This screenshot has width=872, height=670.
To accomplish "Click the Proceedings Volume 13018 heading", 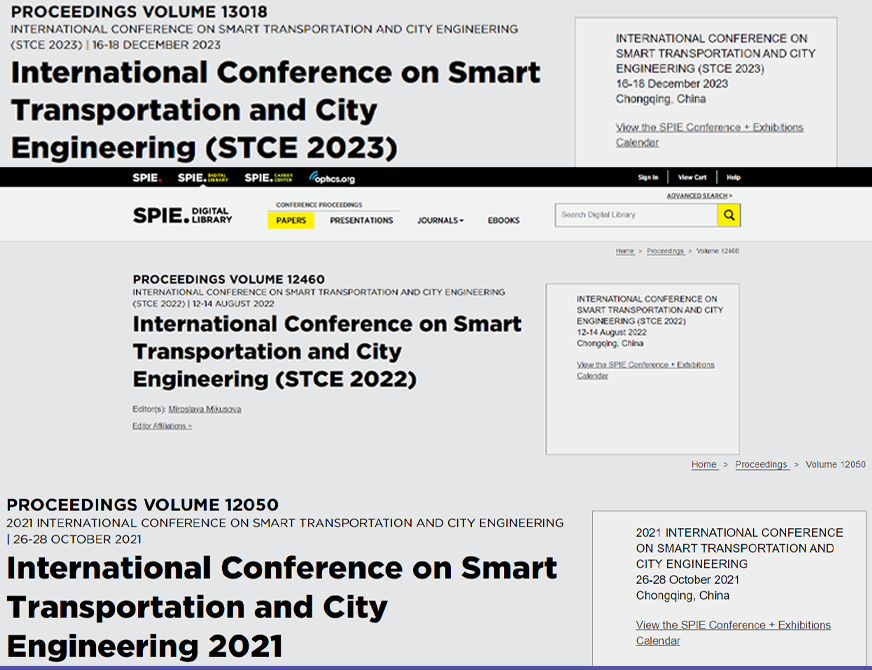I will point(139,11).
